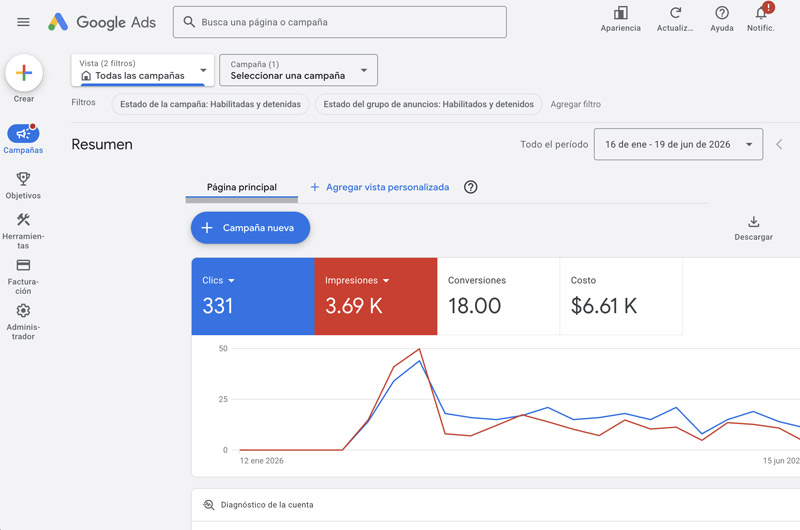Click the Campaña nueva button
This screenshot has height=530, width=800.
[251, 228]
